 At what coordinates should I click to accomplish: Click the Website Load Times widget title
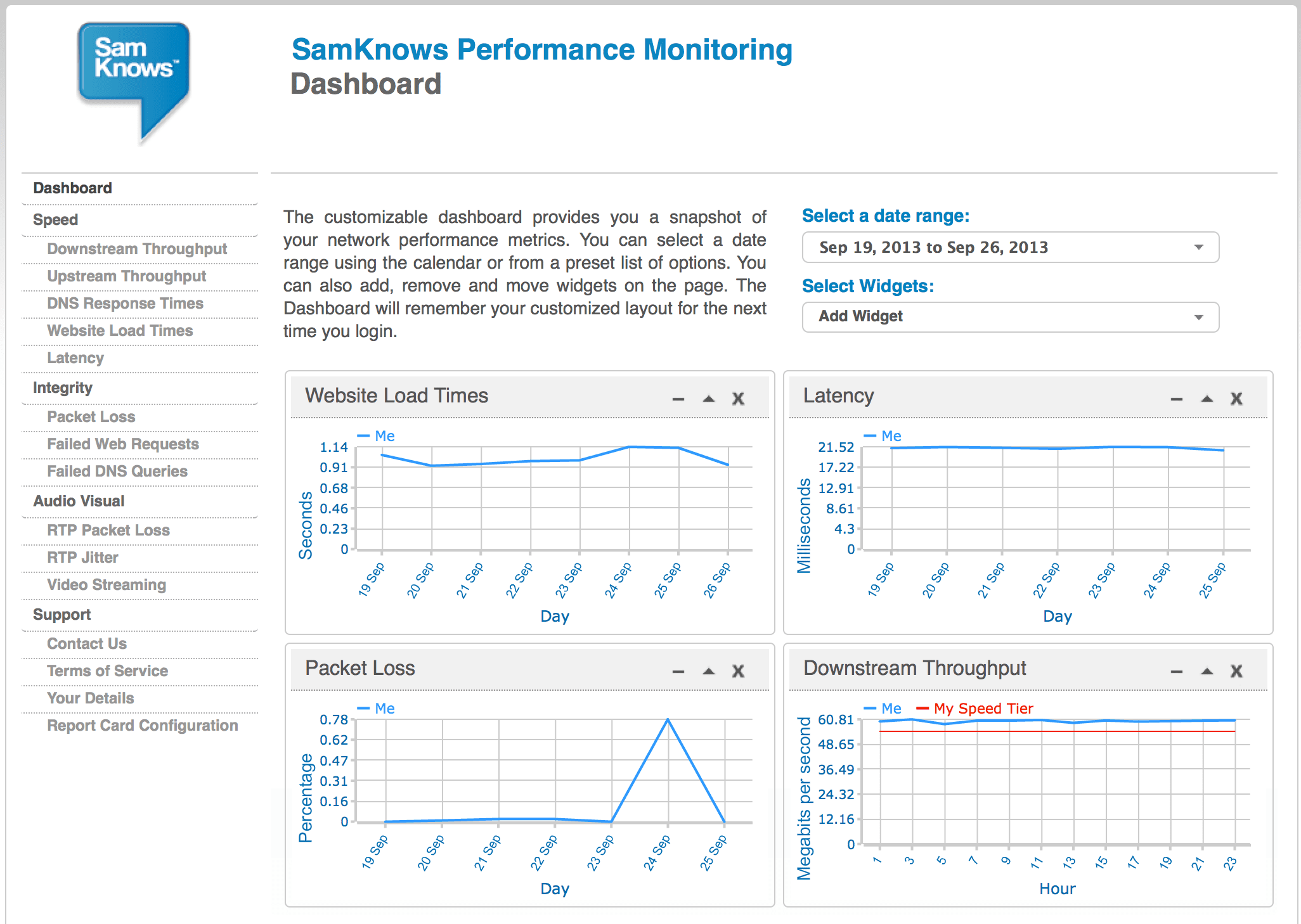click(x=396, y=395)
